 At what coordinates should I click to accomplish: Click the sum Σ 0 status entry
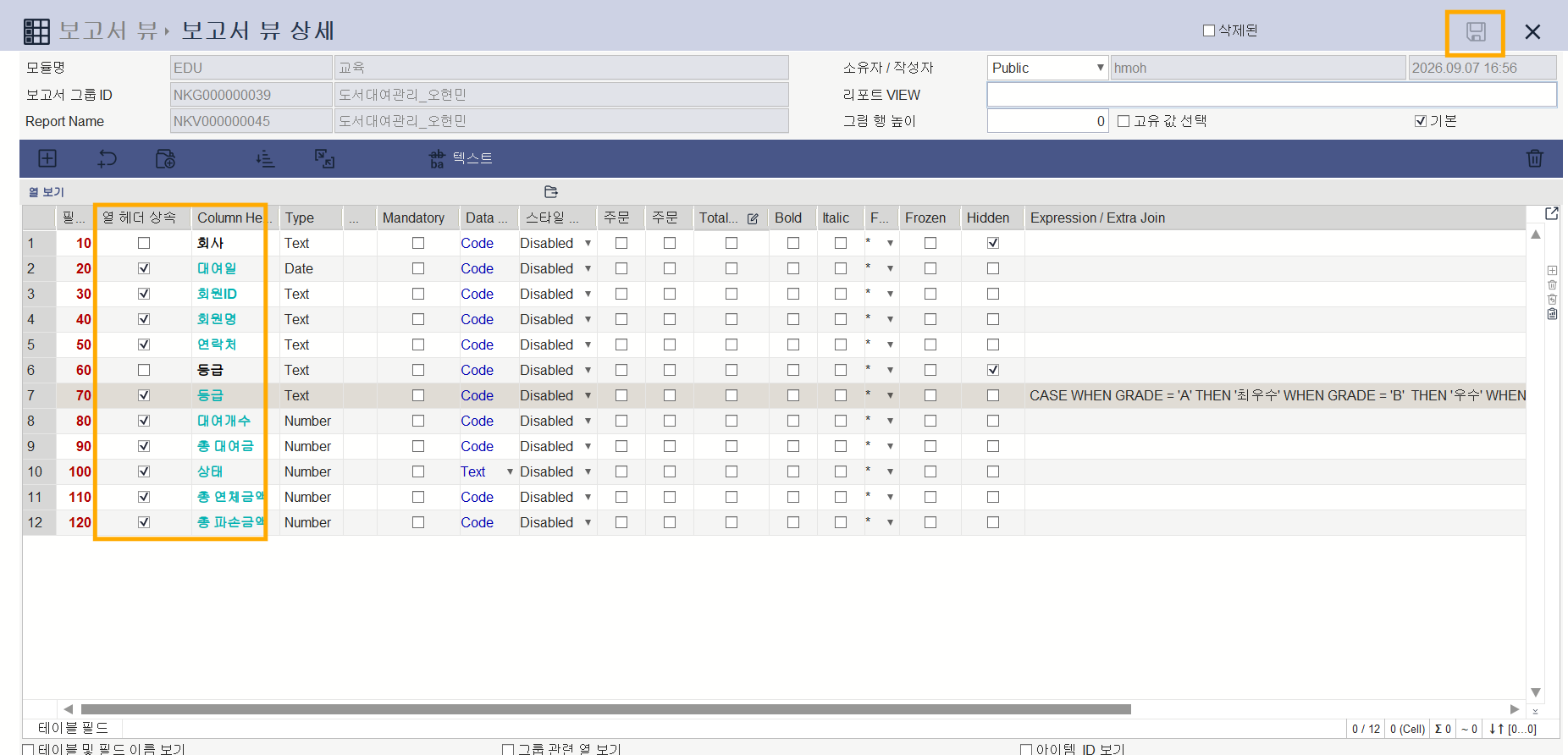tap(1443, 729)
